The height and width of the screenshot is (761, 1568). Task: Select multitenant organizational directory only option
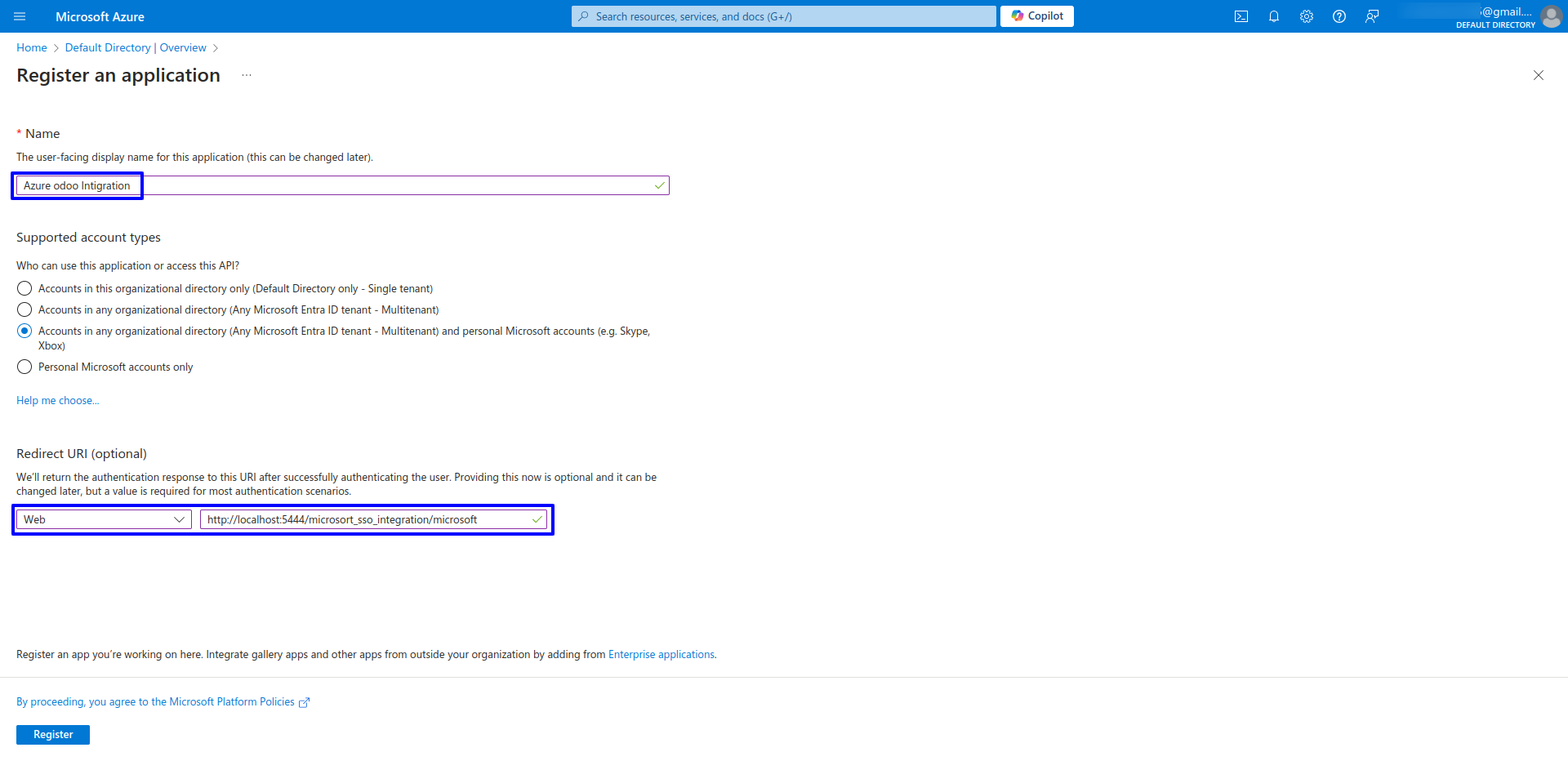tap(24, 309)
